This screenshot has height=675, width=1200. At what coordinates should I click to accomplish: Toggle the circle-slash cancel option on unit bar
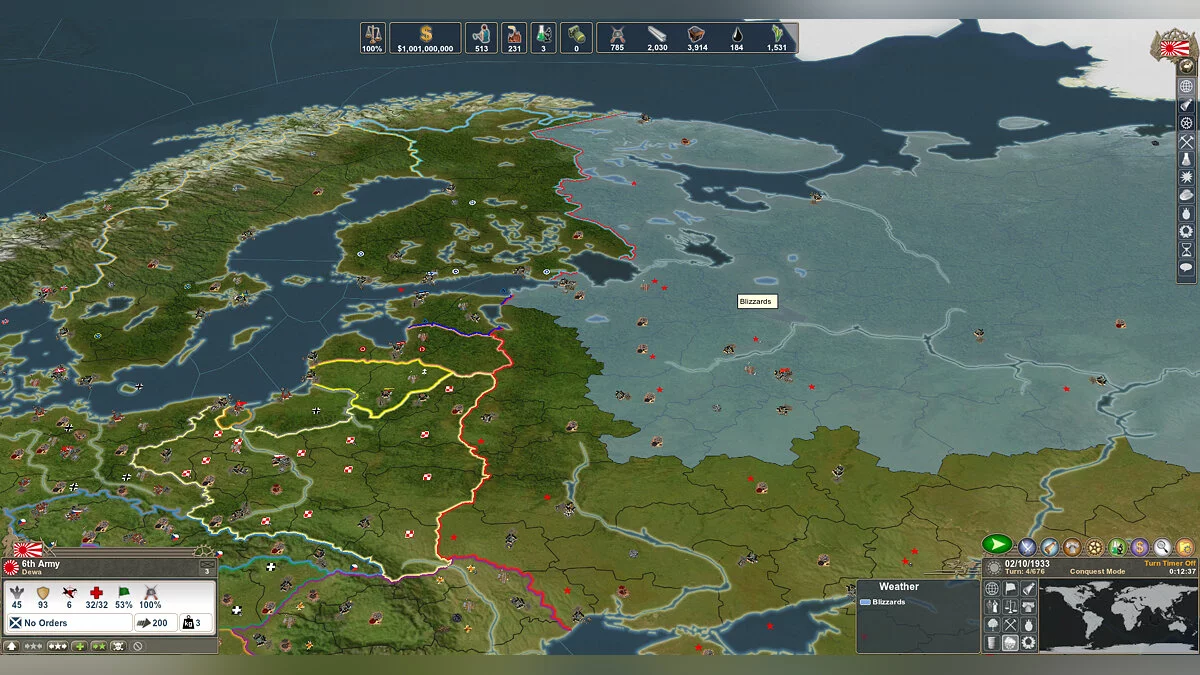pos(136,646)
